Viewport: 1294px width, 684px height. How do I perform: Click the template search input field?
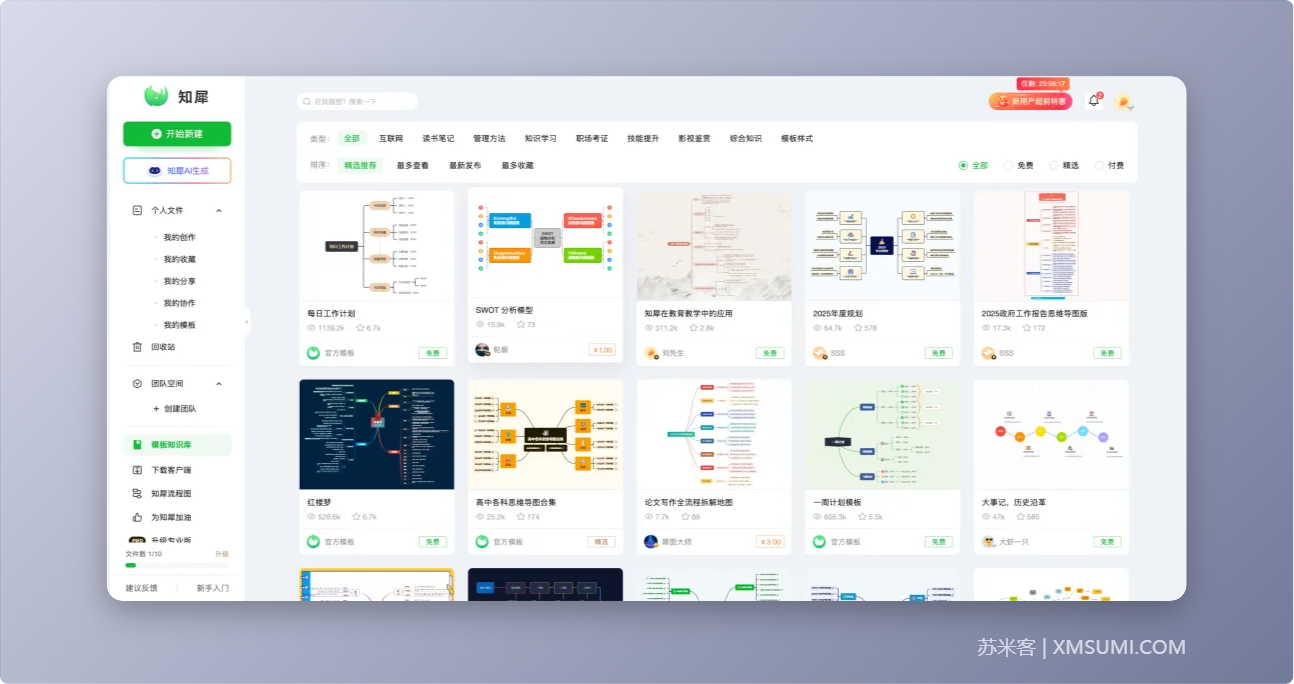coord(360,102)
